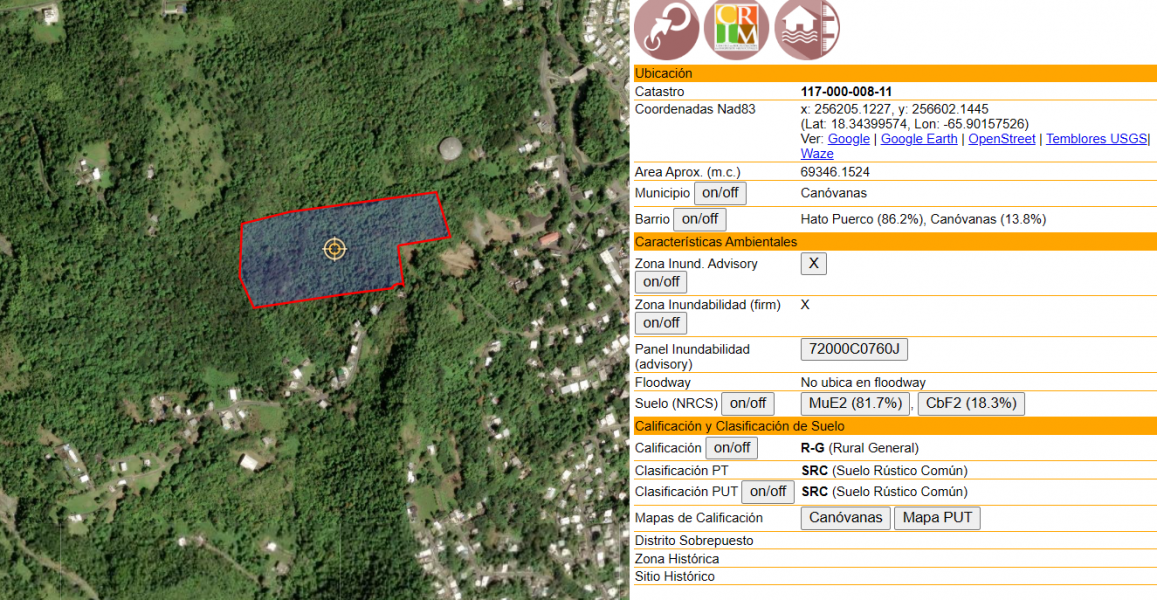The width and height of the screenshot is (1157, 600).
Task: Open the Canóvanas calification map
Action: point(844,517)
